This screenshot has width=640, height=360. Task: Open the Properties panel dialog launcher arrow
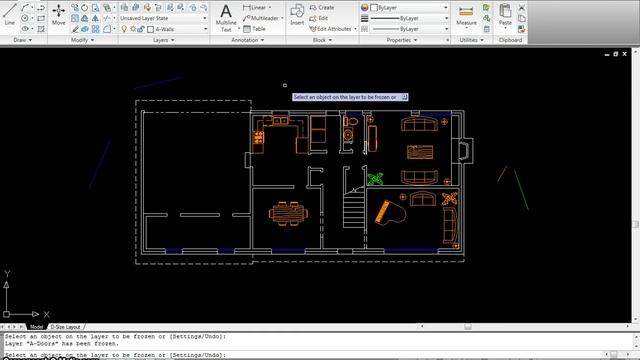click(x=447, y=40)
